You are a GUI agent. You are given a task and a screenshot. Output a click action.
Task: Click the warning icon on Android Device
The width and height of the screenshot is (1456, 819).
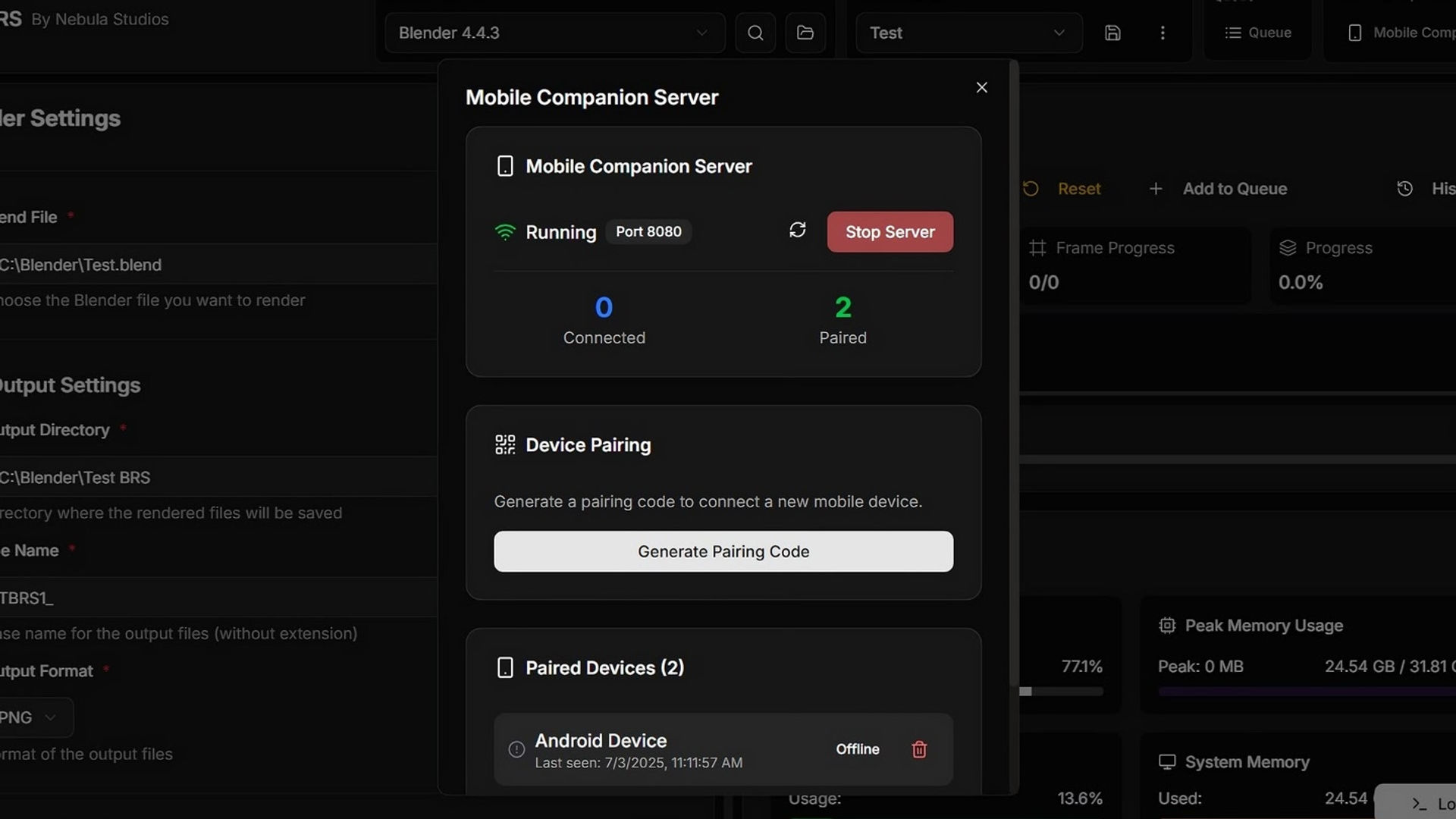[516, 749]
